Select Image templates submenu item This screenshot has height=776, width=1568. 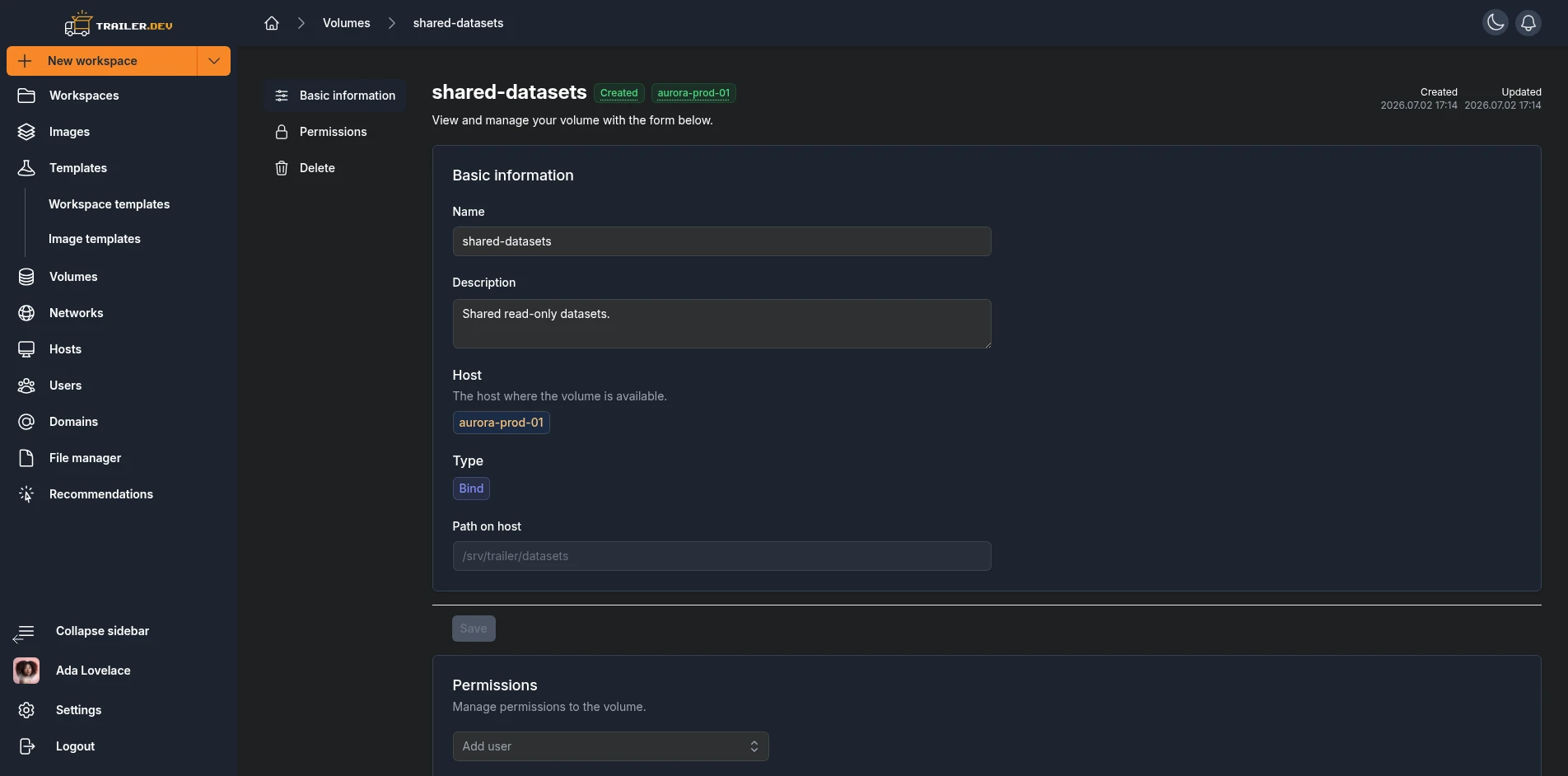click(x=94, y=239)
